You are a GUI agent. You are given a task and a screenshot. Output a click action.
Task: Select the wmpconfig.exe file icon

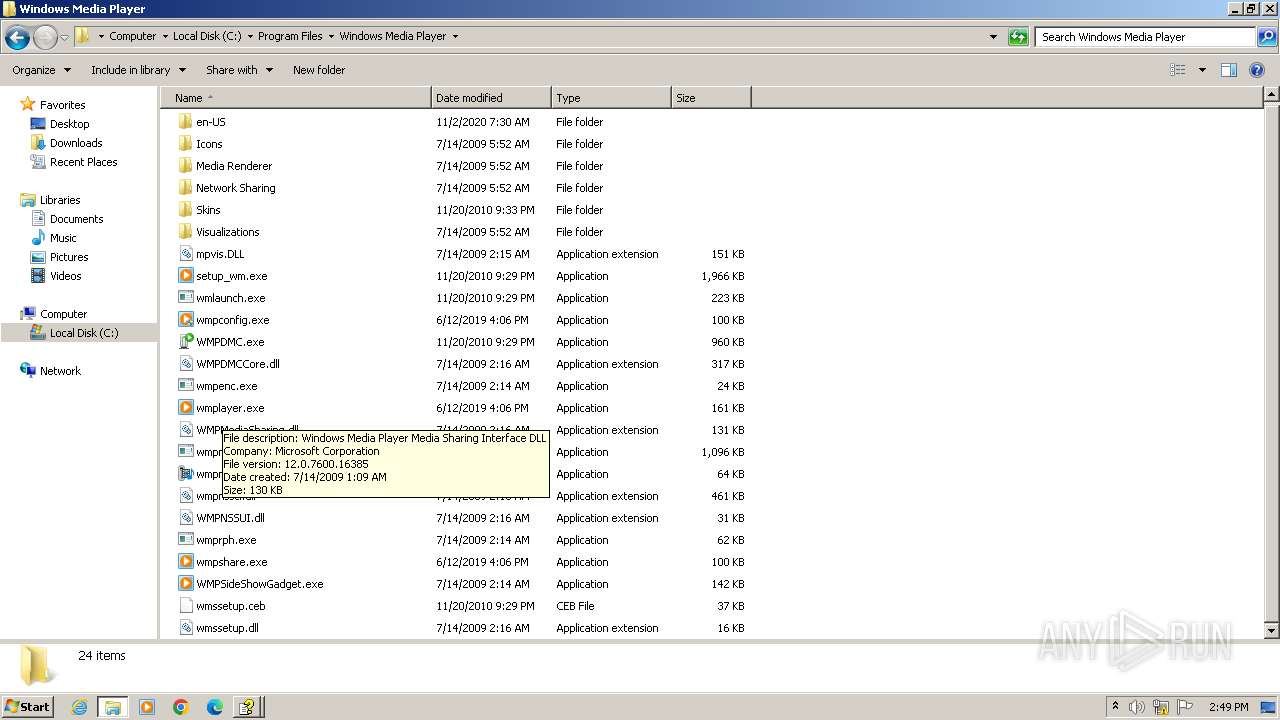click(x=186, y=320)
